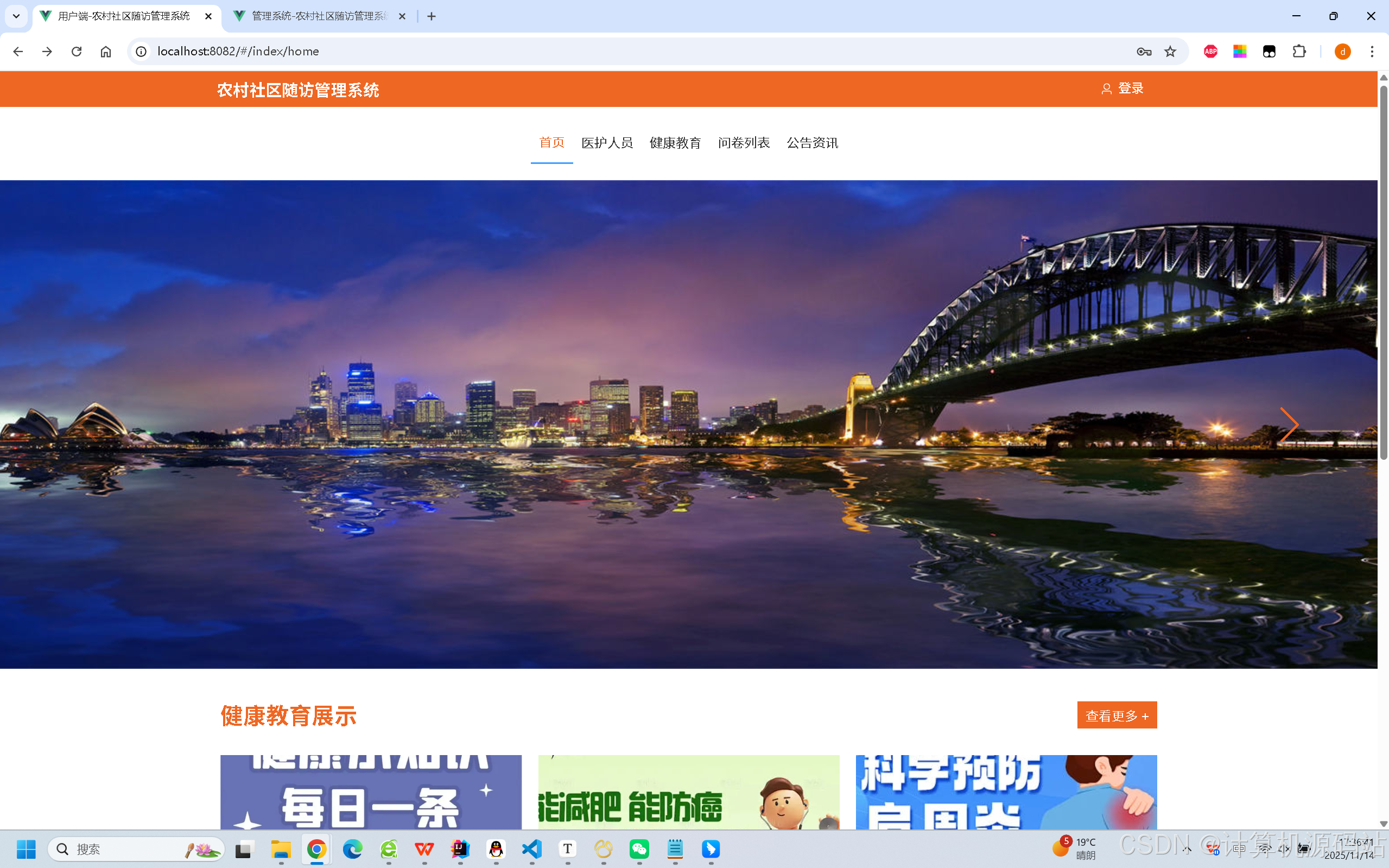The height and width of the screenshot is (868, 1389).
Task: Open the tab search dropdown
Action: 16,16
